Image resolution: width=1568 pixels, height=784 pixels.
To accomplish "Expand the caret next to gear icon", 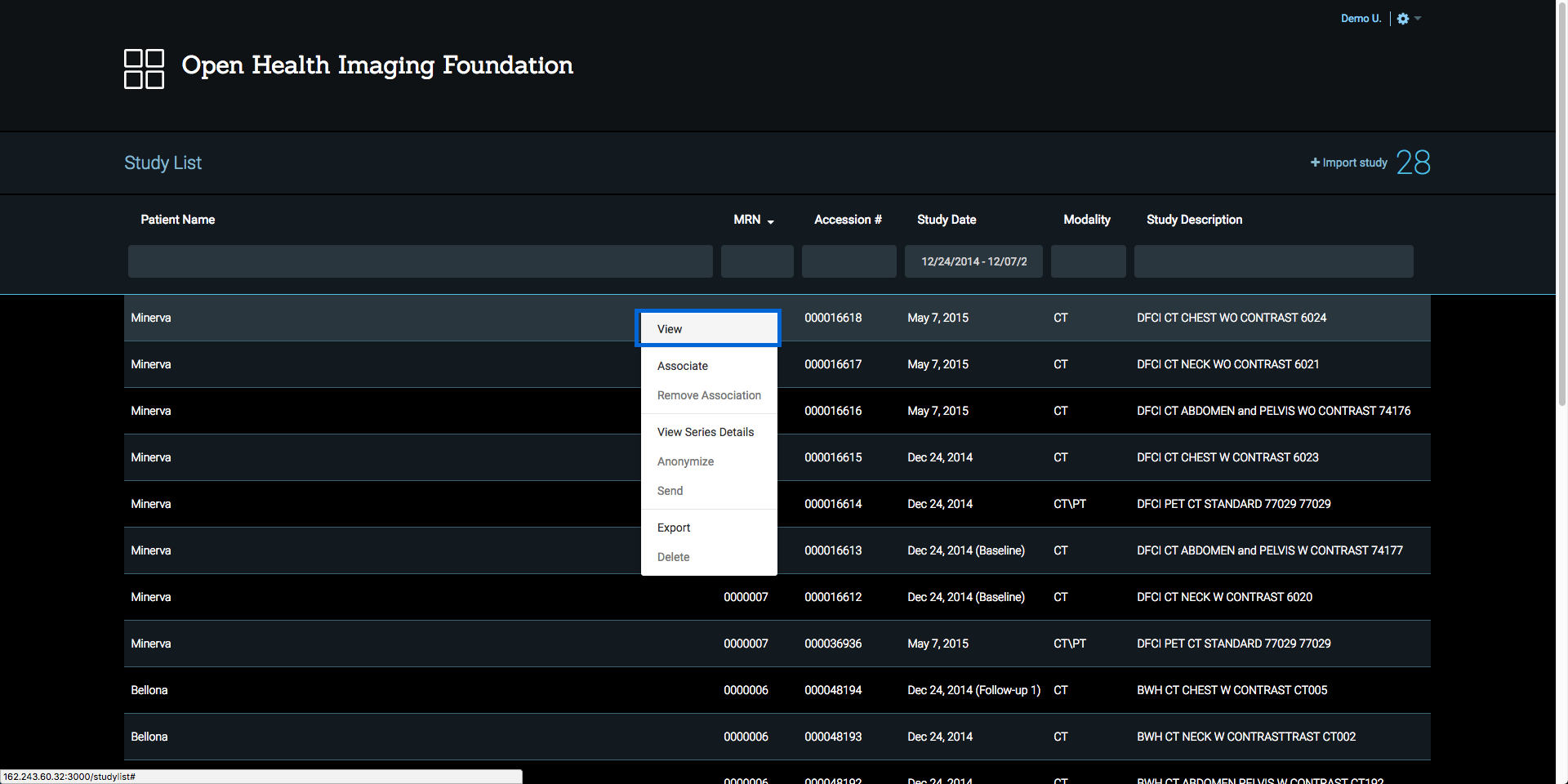I will tap(1418, 19).
